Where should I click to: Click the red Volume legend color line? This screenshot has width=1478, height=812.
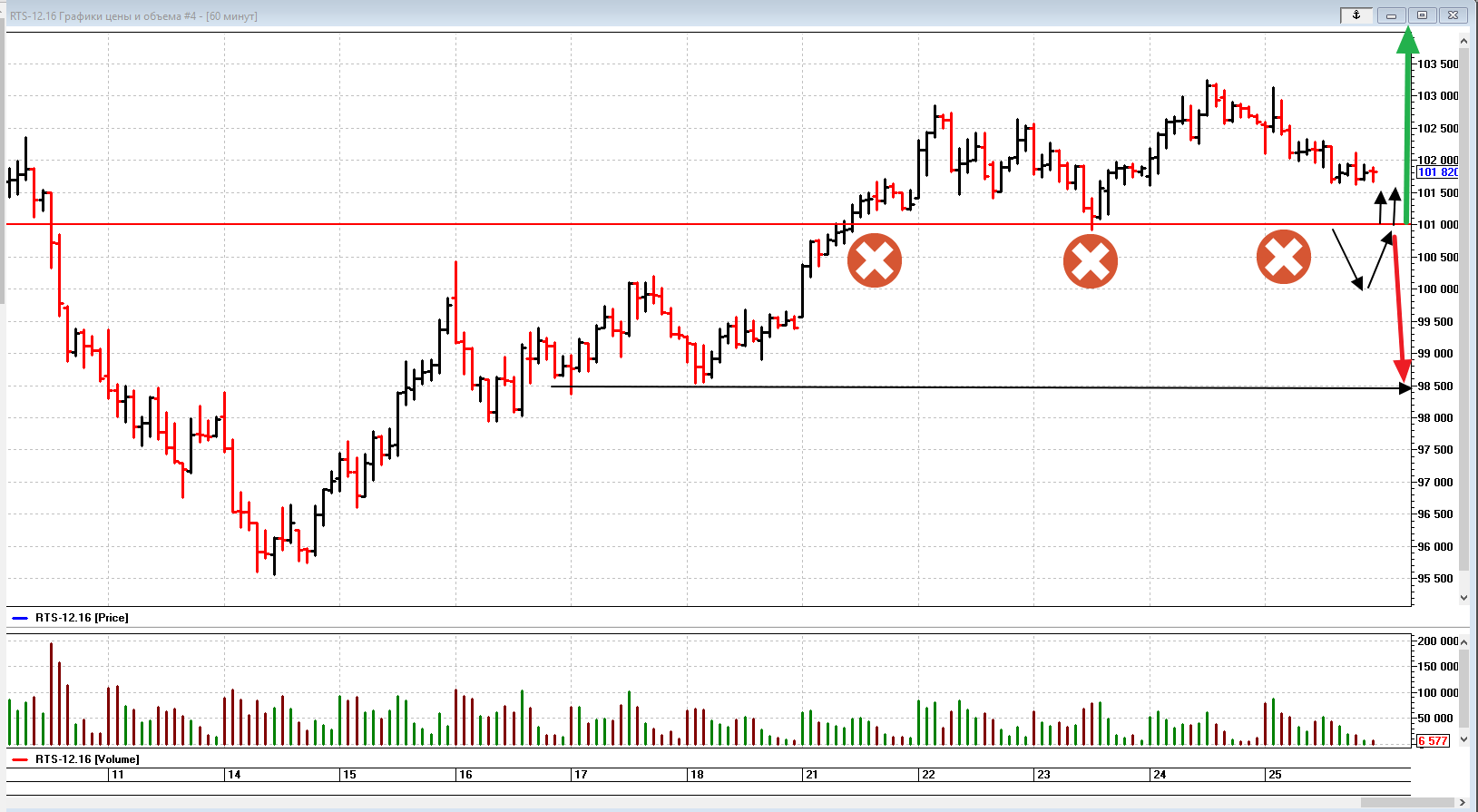(x=20, y=759)
